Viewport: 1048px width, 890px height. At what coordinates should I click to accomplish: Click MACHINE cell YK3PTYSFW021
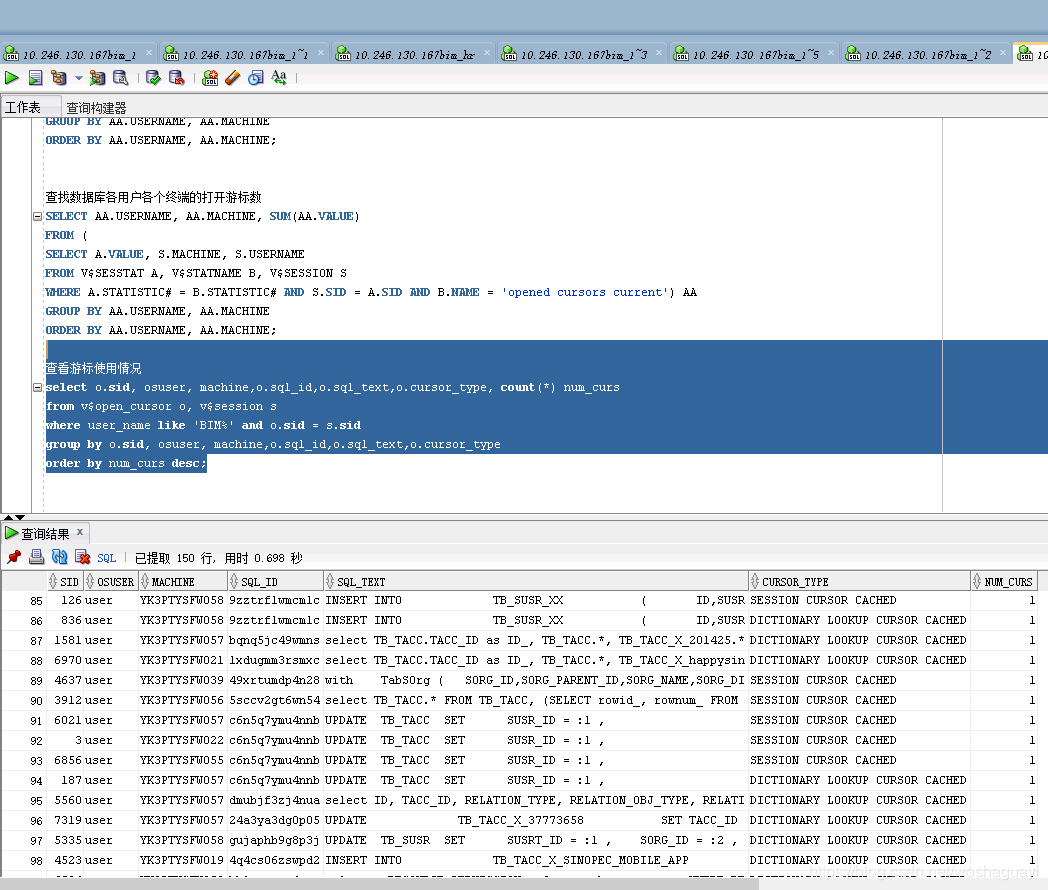tap(182, 661)
